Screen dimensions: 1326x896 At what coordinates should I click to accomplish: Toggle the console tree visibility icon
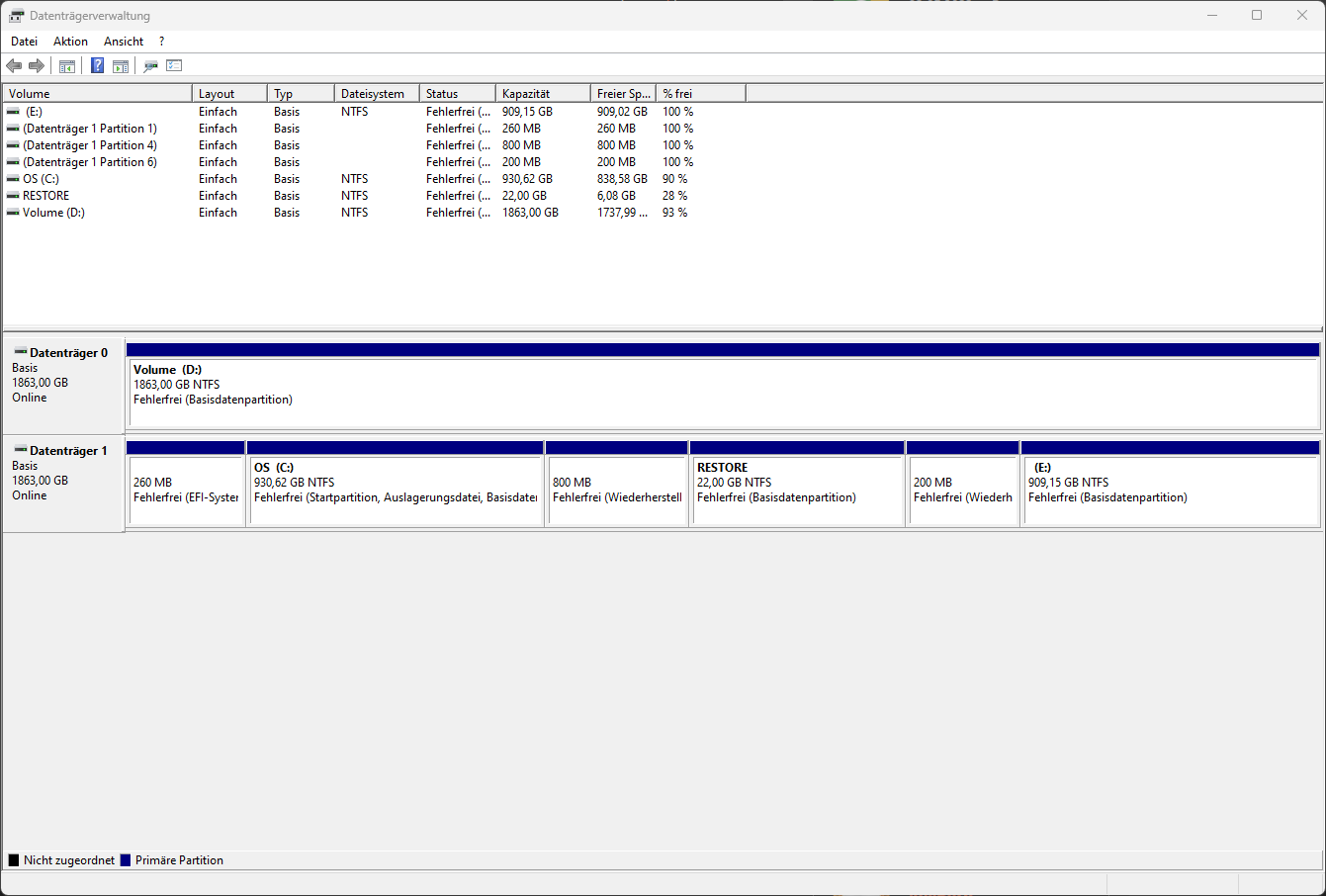pyautogui.click(x=66, y=65)
